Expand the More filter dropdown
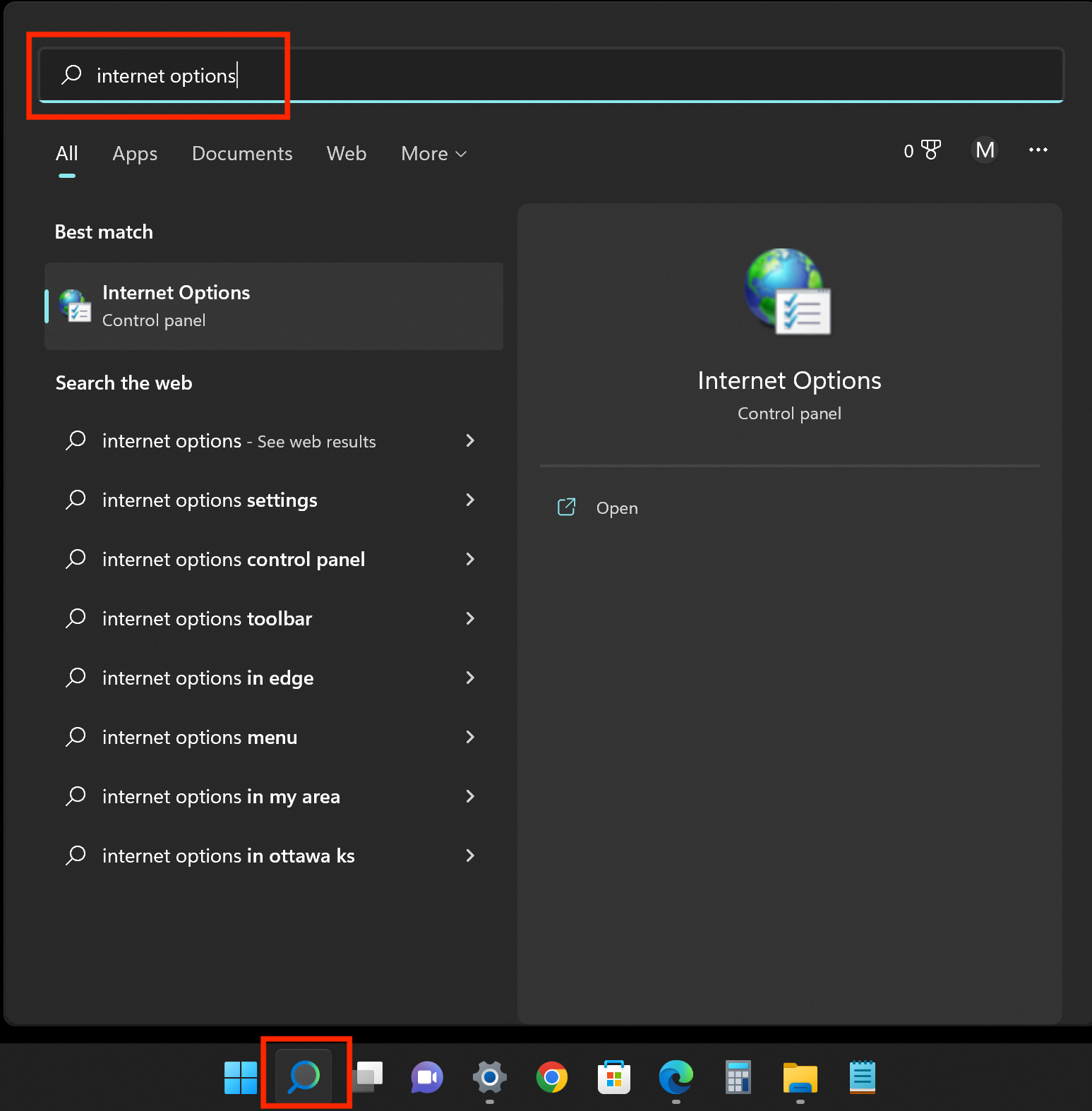The width and height of the screenshot is (1092, 1111). (x=433, y=154)
